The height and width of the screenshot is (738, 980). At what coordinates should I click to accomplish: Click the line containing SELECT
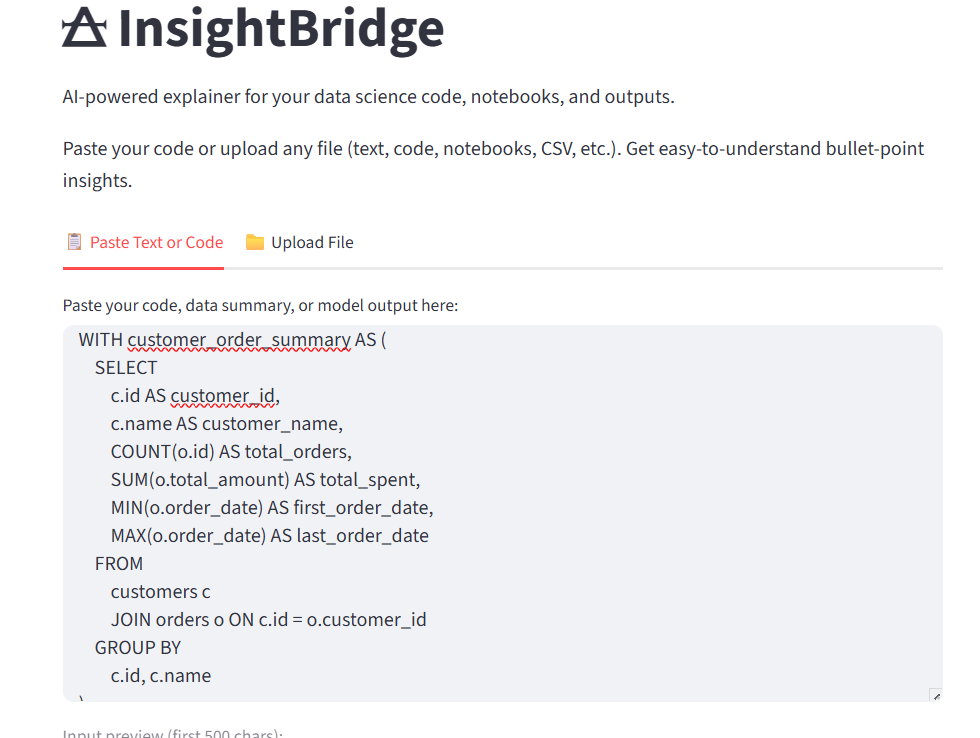[x=126, y=367]
